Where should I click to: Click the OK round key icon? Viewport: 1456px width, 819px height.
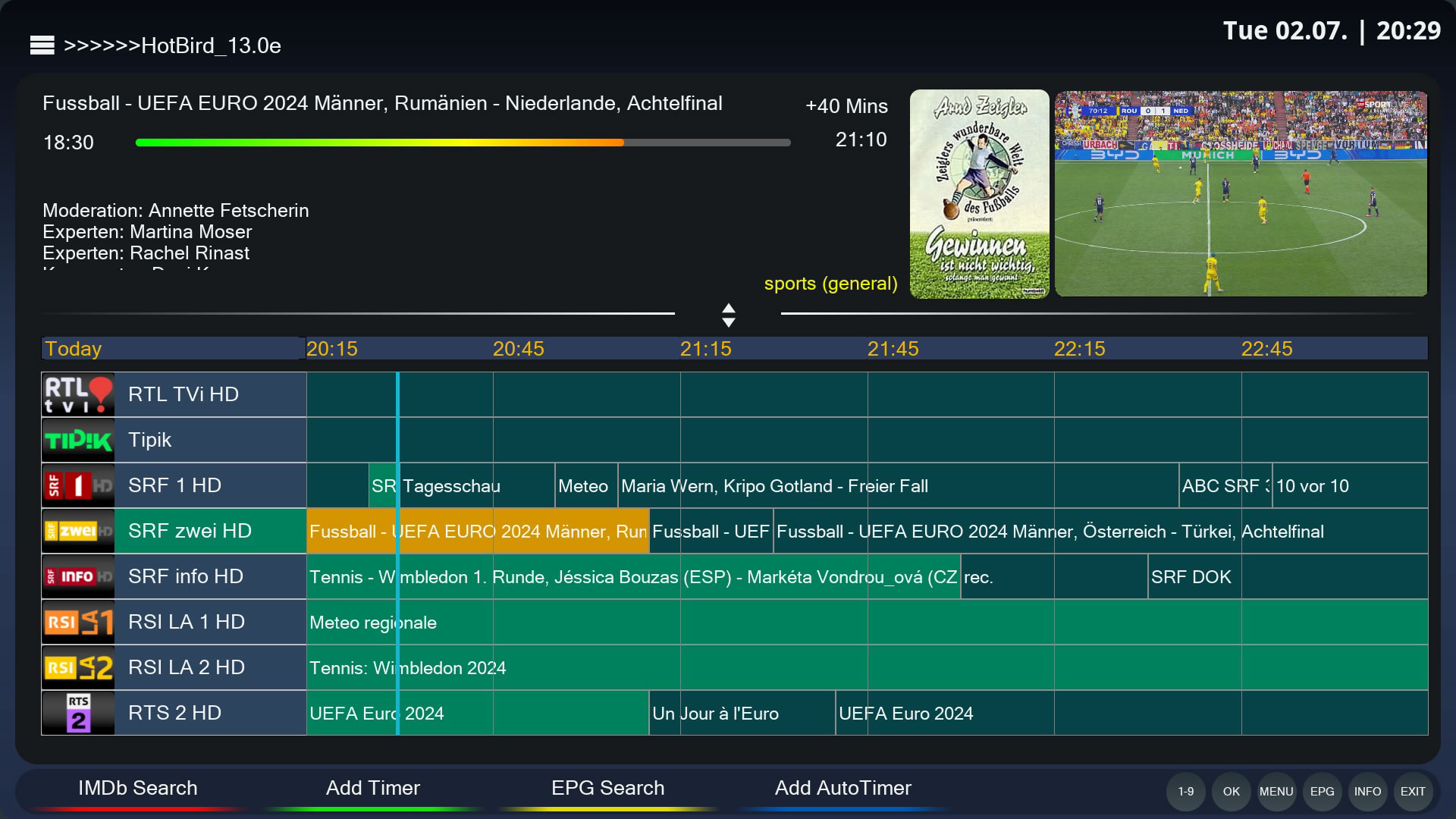1232,791
